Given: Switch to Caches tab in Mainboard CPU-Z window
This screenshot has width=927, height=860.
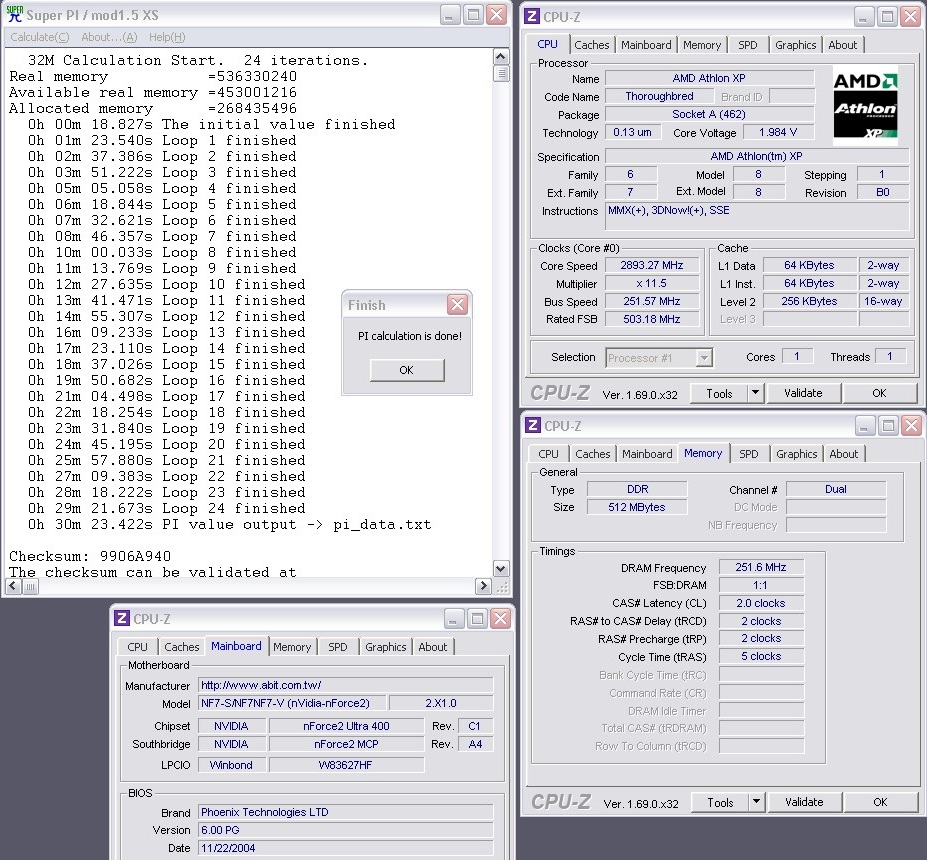Looking at the screenshot, I should point(181,647).
